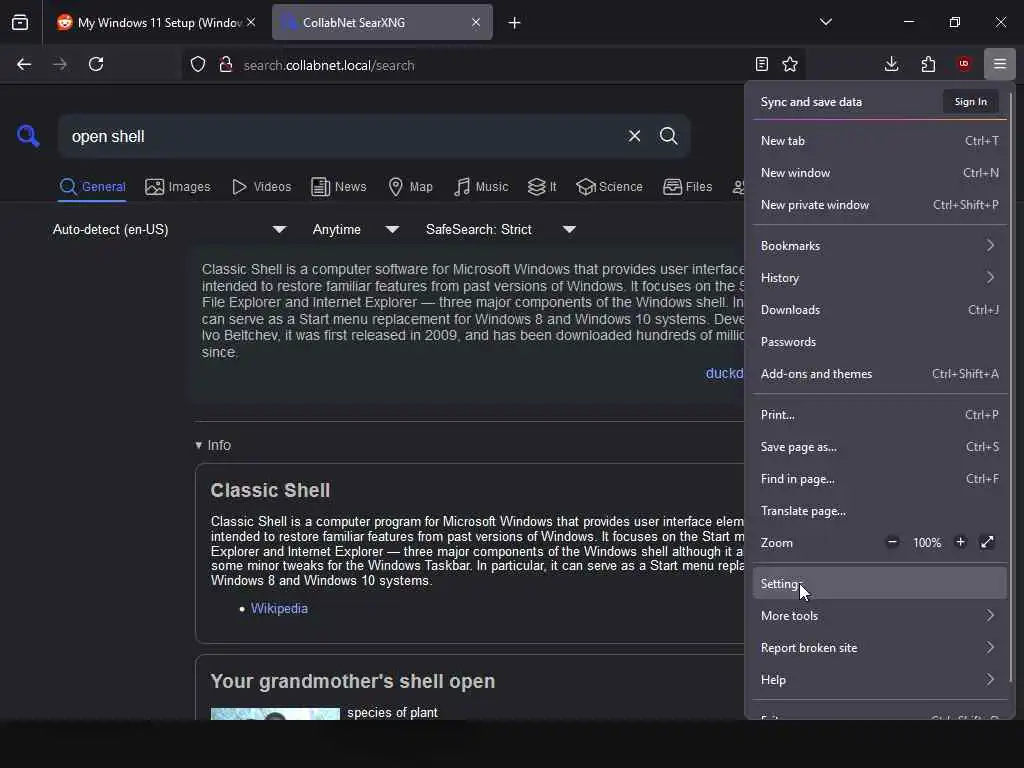Select the Music search category
This screenshot has height=768, width=1024.
(481, 187)
